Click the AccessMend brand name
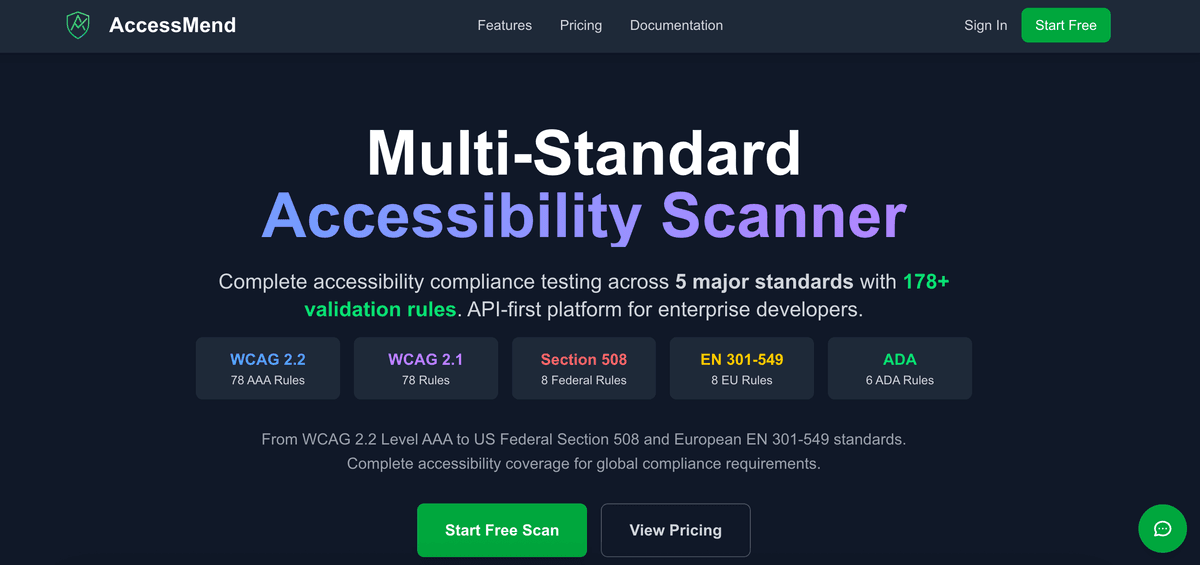The width and height of the screenshot is (1200, 565). (172, 25)
